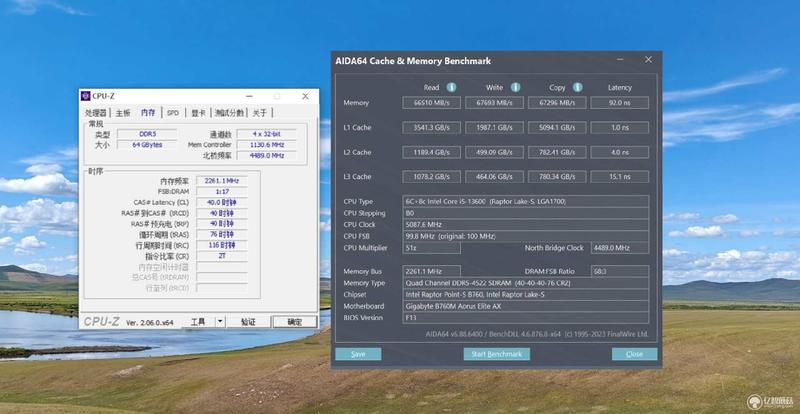Click the 通道数 field showing 4 x 32-bit
This screenshot has height=414, width=800.
[x=266, y=134]
